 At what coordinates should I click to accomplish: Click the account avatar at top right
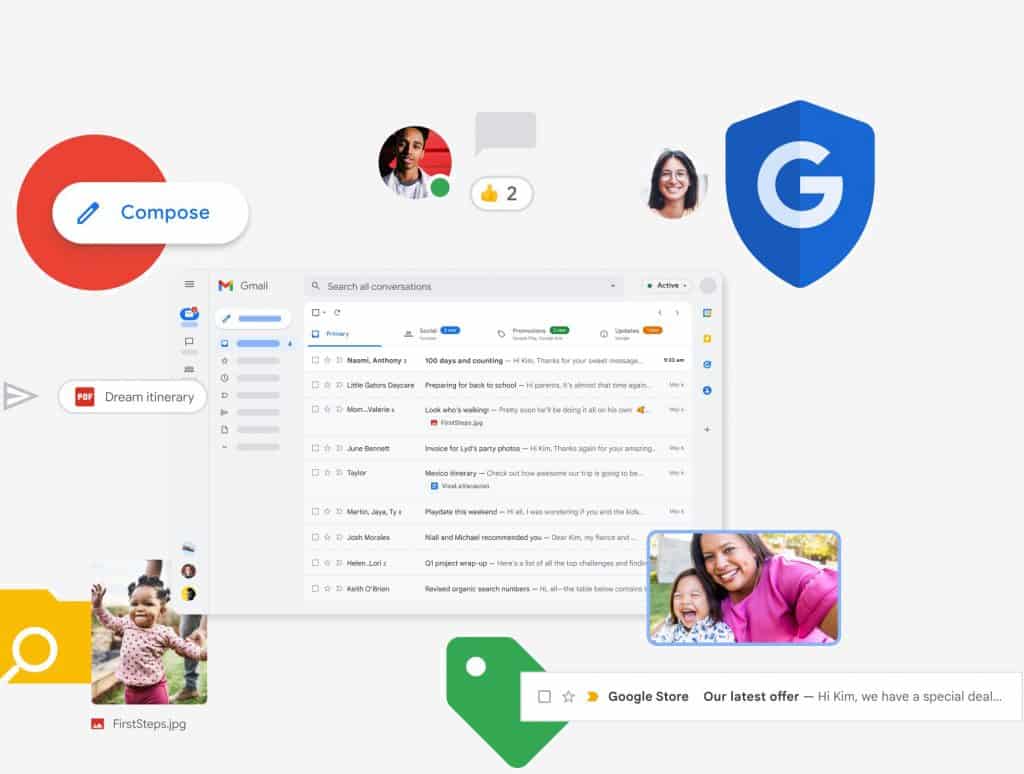tap(707, 285)
